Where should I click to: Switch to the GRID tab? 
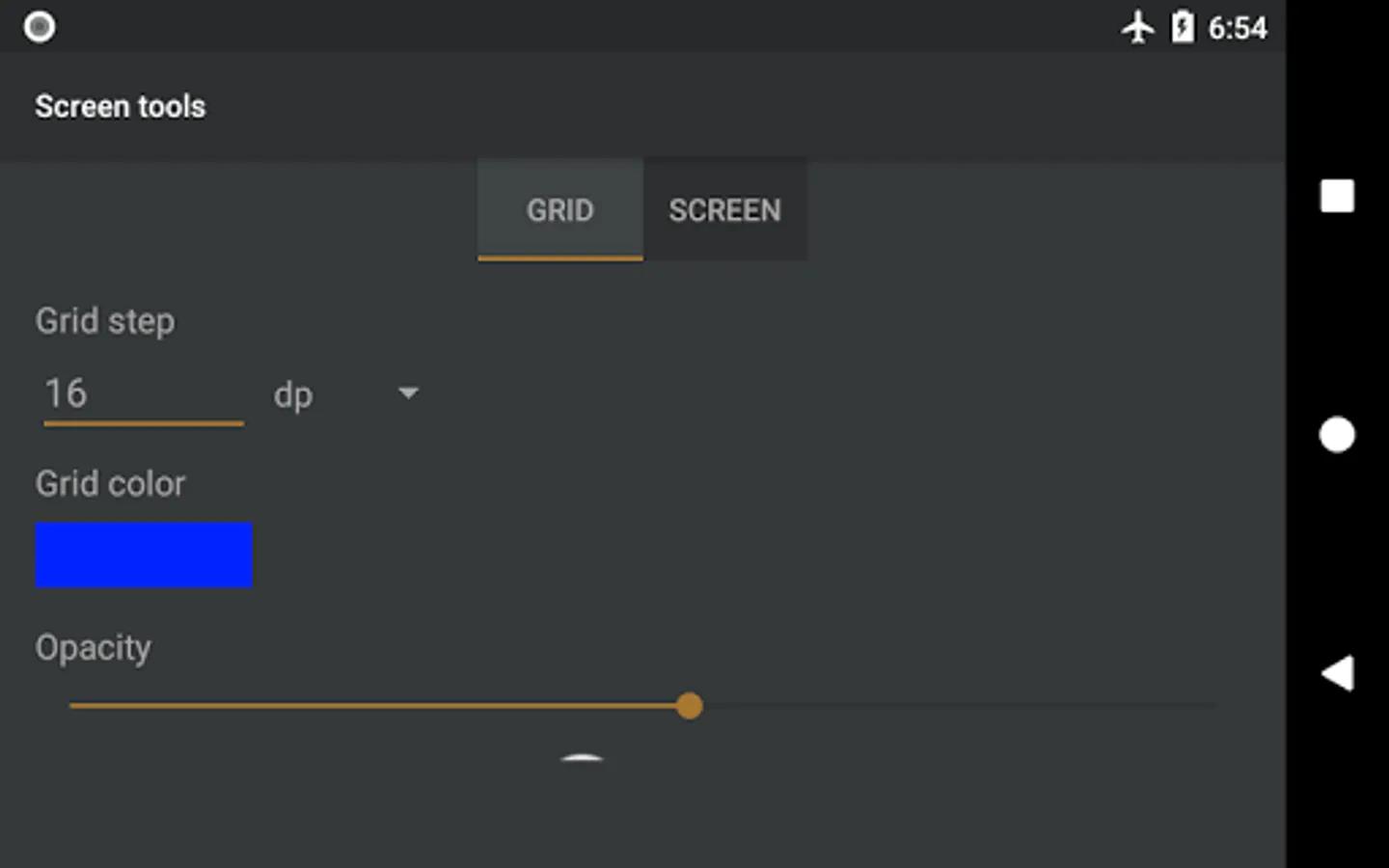click(x=560, y=209)
